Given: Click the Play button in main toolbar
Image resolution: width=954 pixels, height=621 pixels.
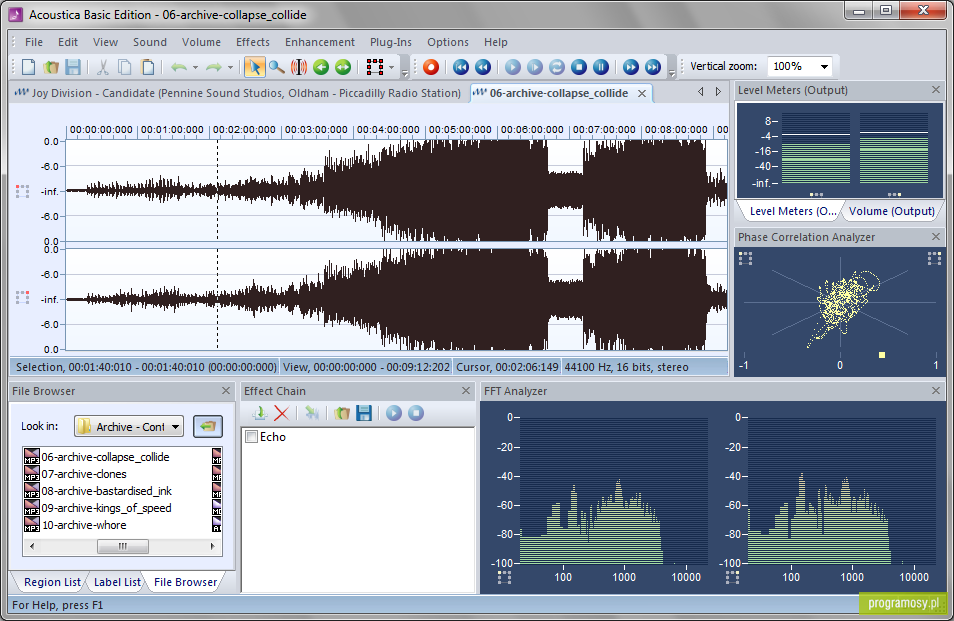Looking at the screenshot, I should [513, 66].
